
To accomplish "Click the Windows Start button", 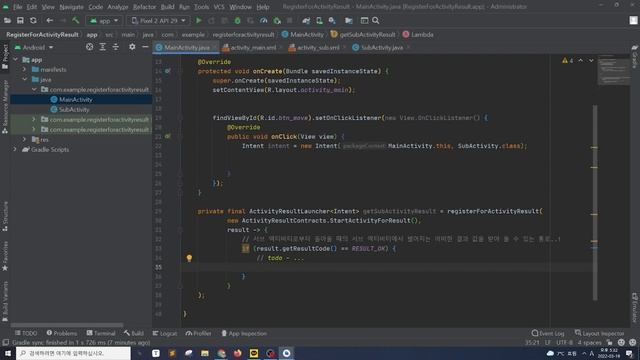I will pyautogui.click(x=8, y=353).
